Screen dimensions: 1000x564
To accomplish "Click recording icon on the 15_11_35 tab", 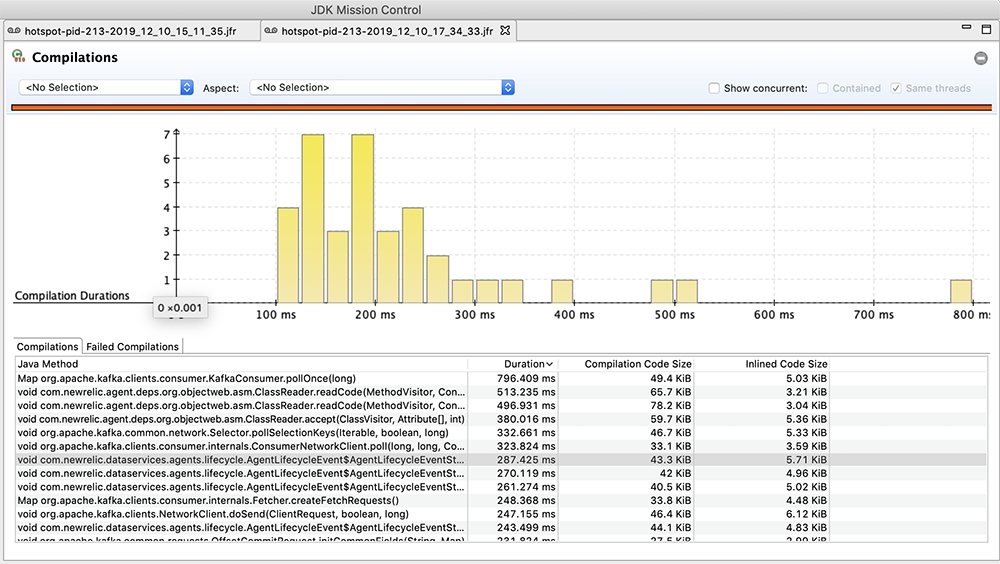I will [14, 31].
